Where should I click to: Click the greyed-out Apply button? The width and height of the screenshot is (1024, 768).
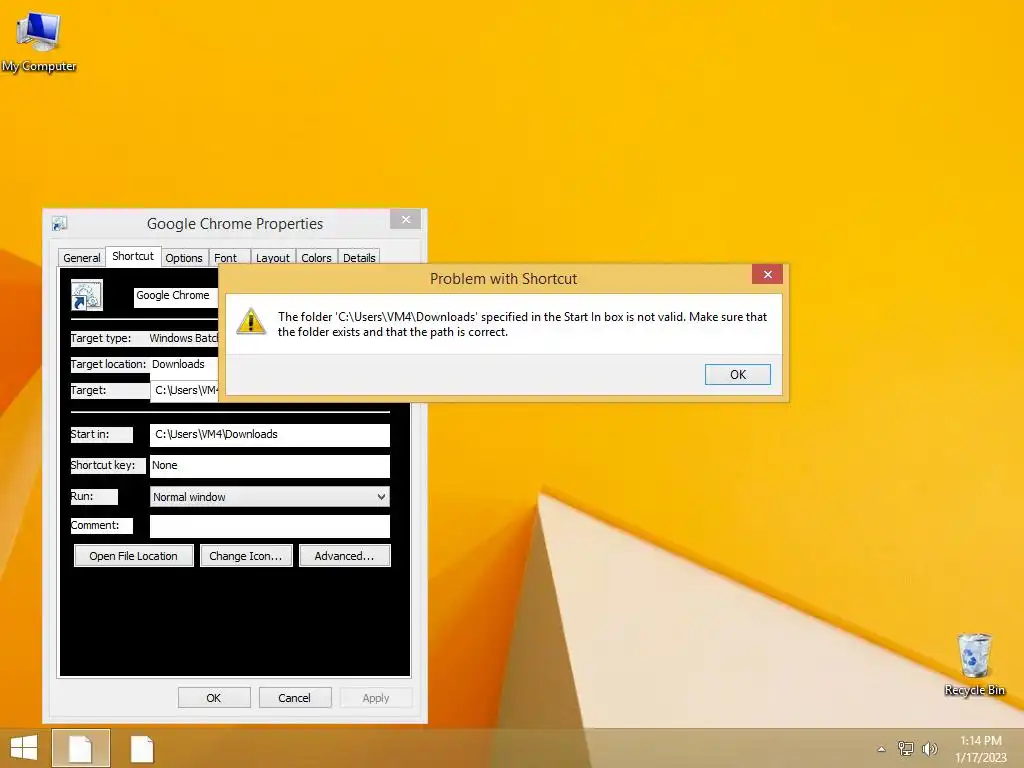click(376, 697)
